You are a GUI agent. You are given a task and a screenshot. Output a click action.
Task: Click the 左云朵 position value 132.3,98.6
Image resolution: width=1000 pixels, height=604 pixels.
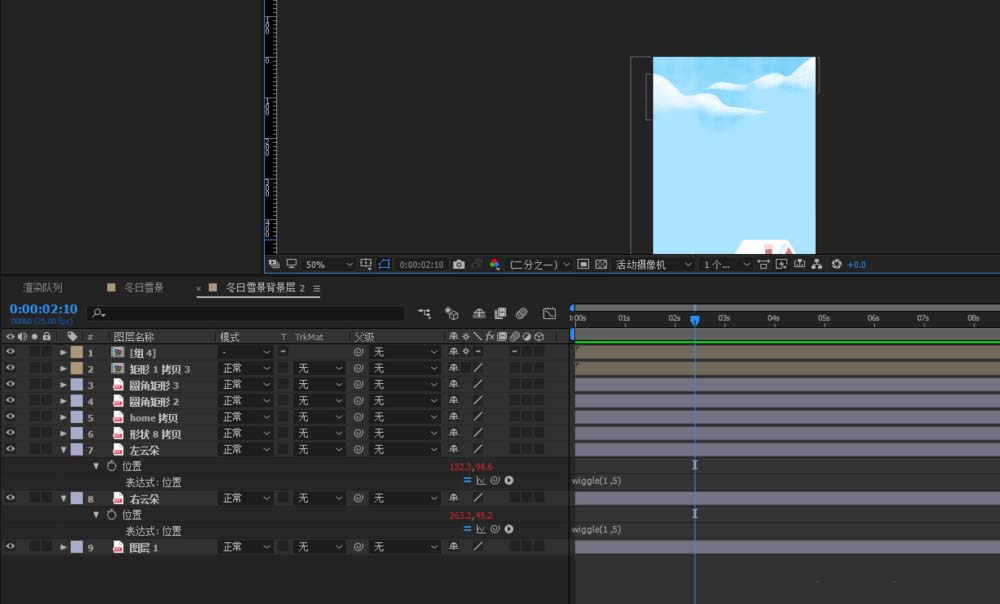pyautogui.click(x=471, y=467)
